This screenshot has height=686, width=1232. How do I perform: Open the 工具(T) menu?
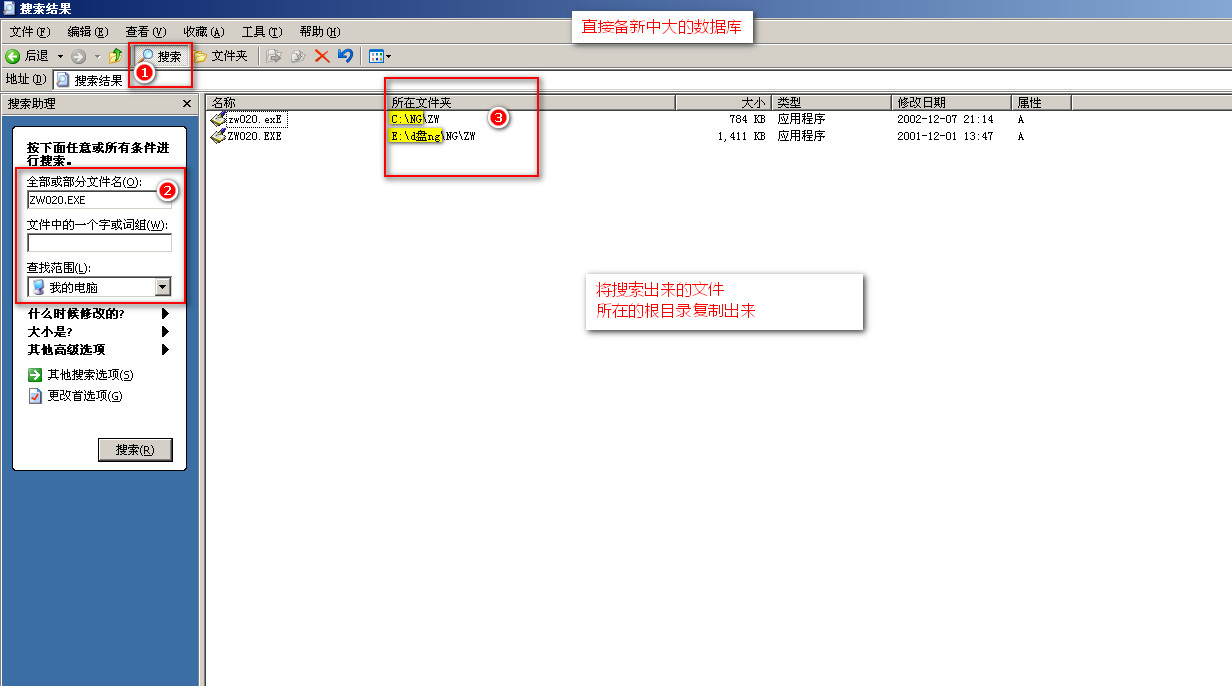[x=262, y=32]
